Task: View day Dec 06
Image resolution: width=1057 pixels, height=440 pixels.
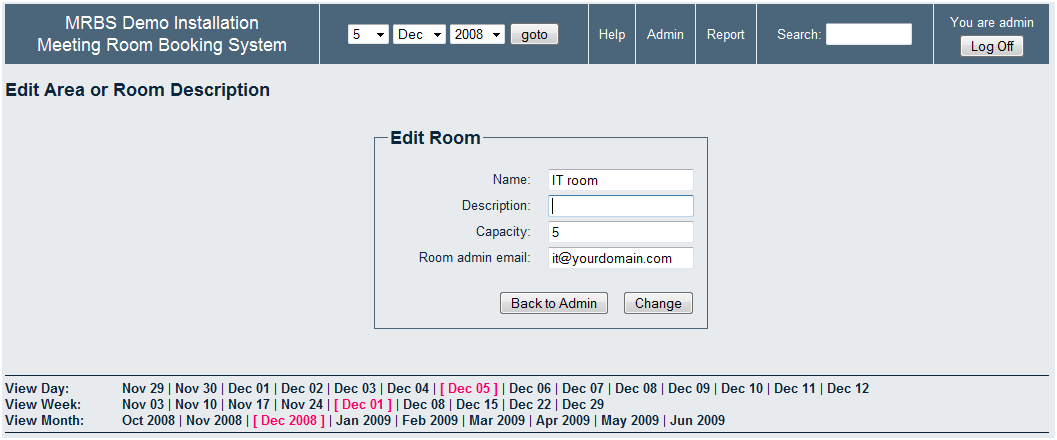Action: pos(530,388)
